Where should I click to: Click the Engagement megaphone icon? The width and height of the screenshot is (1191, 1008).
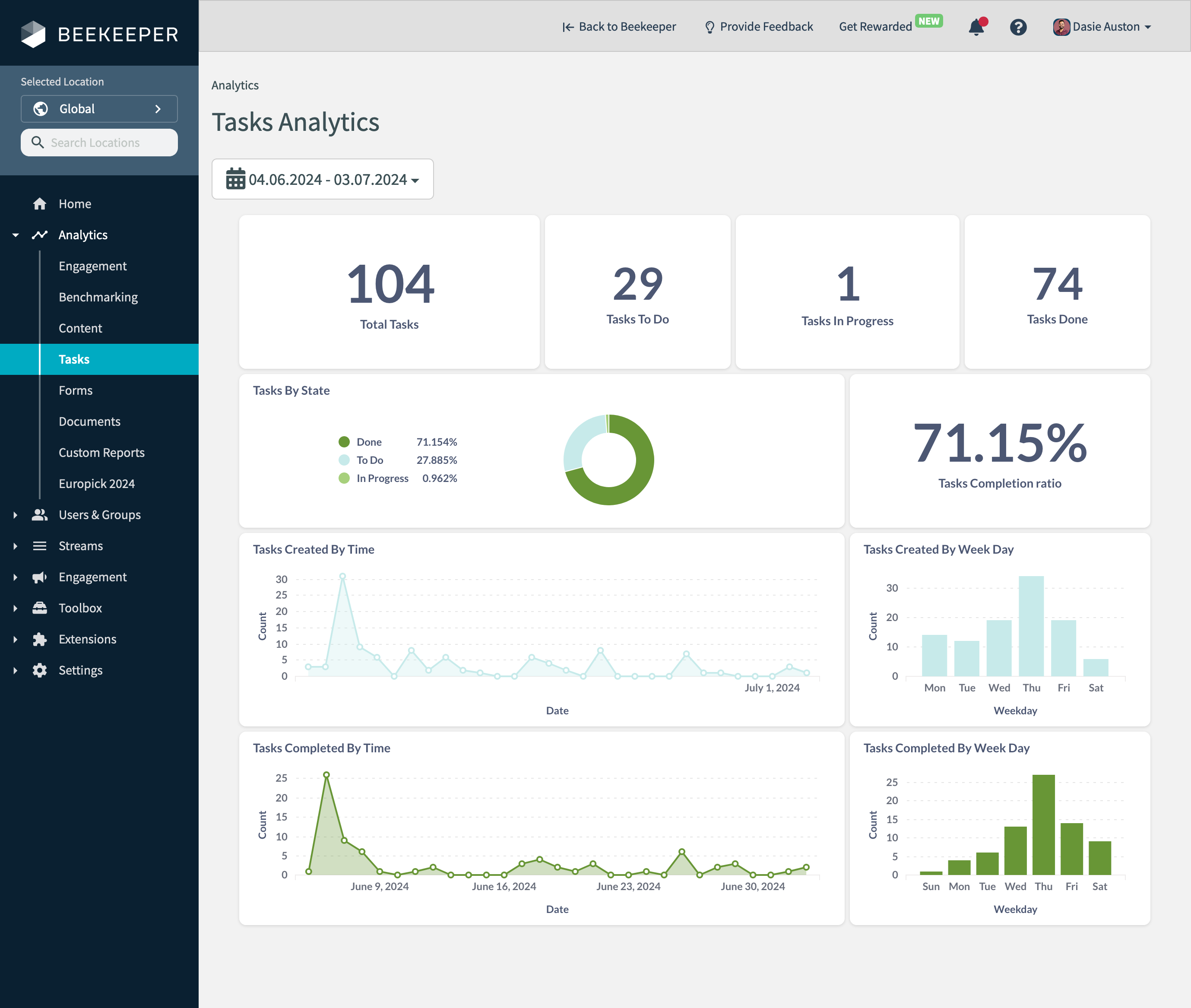(39, 577)
